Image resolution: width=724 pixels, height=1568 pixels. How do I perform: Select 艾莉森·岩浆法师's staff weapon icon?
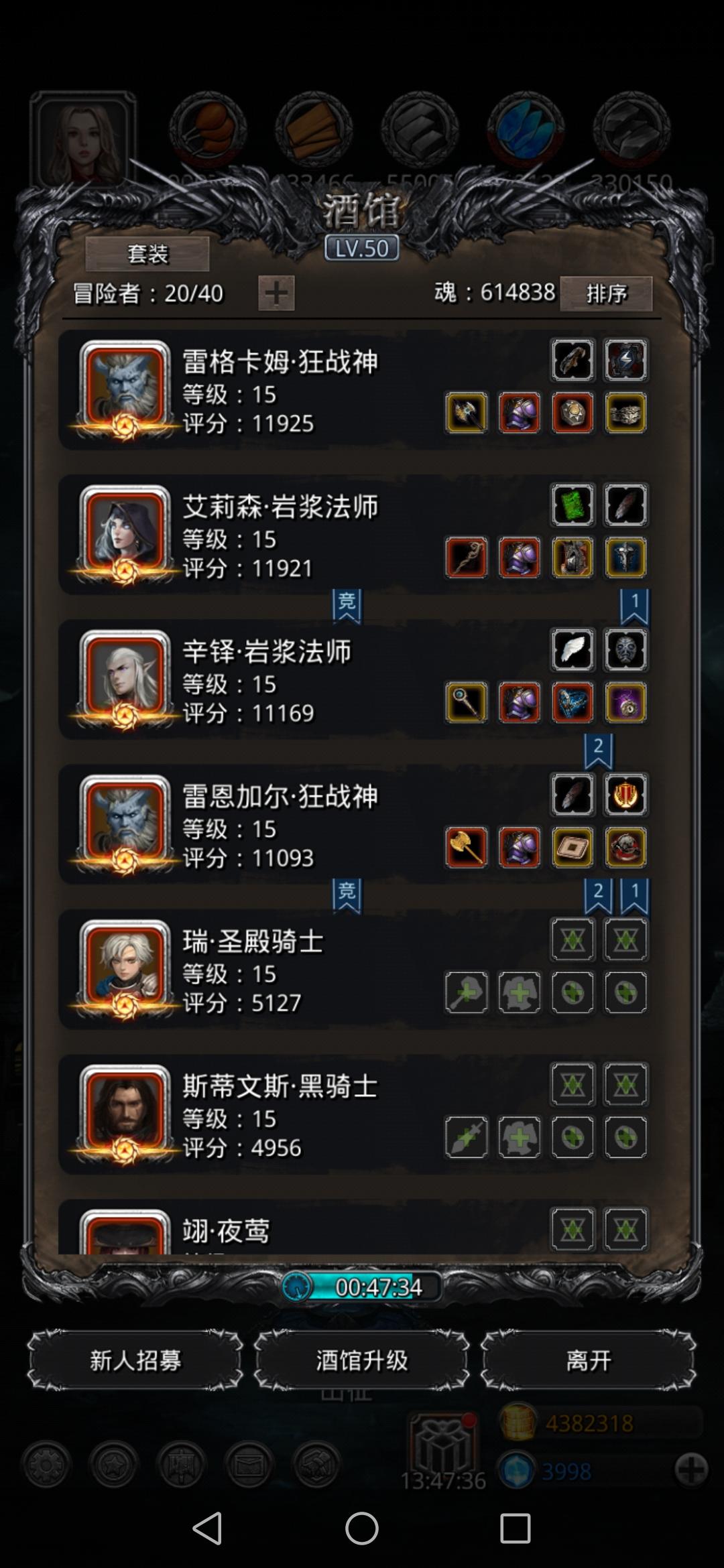pos(467,558)
